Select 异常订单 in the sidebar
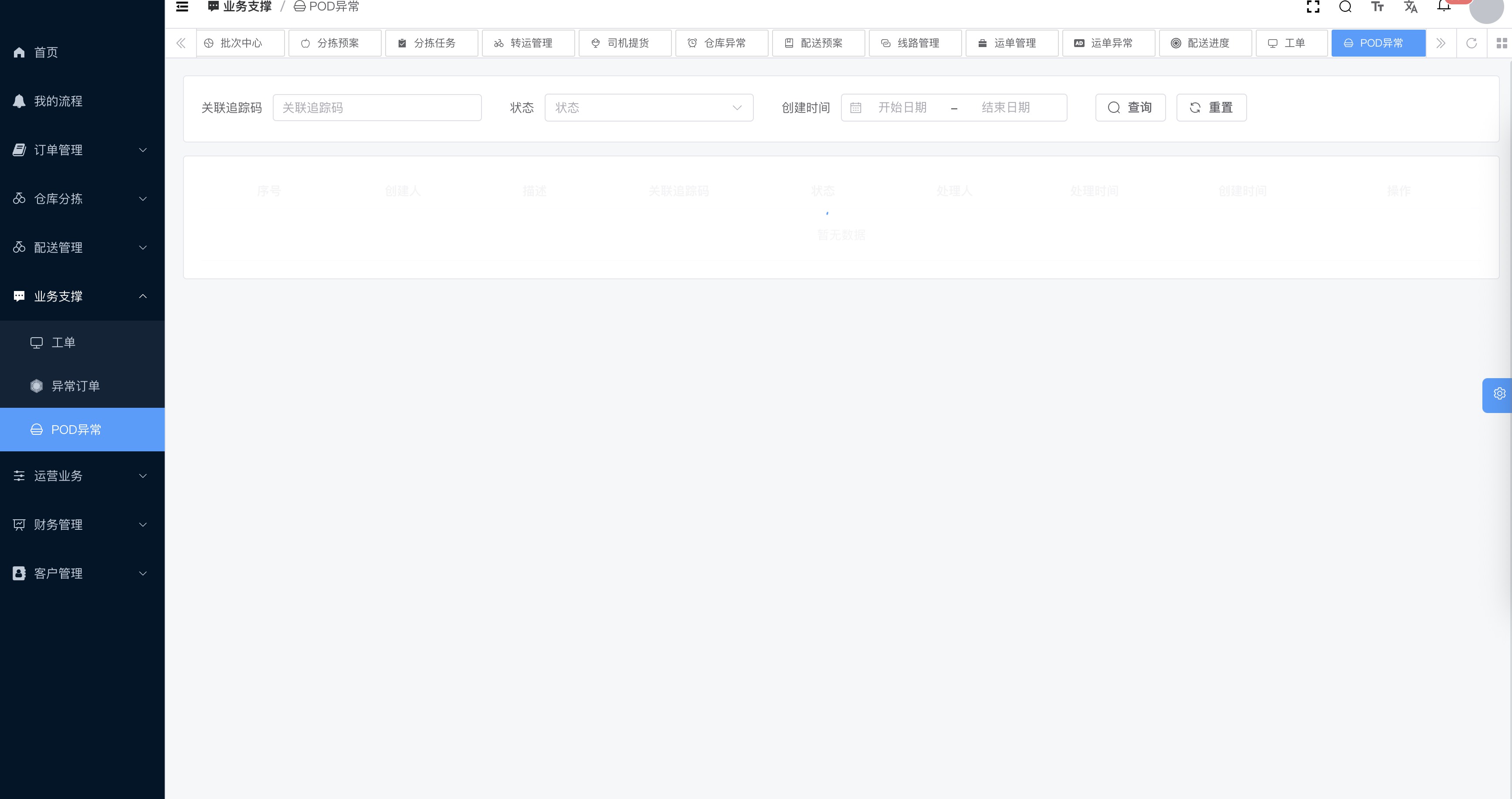 [x=75, y=386]
